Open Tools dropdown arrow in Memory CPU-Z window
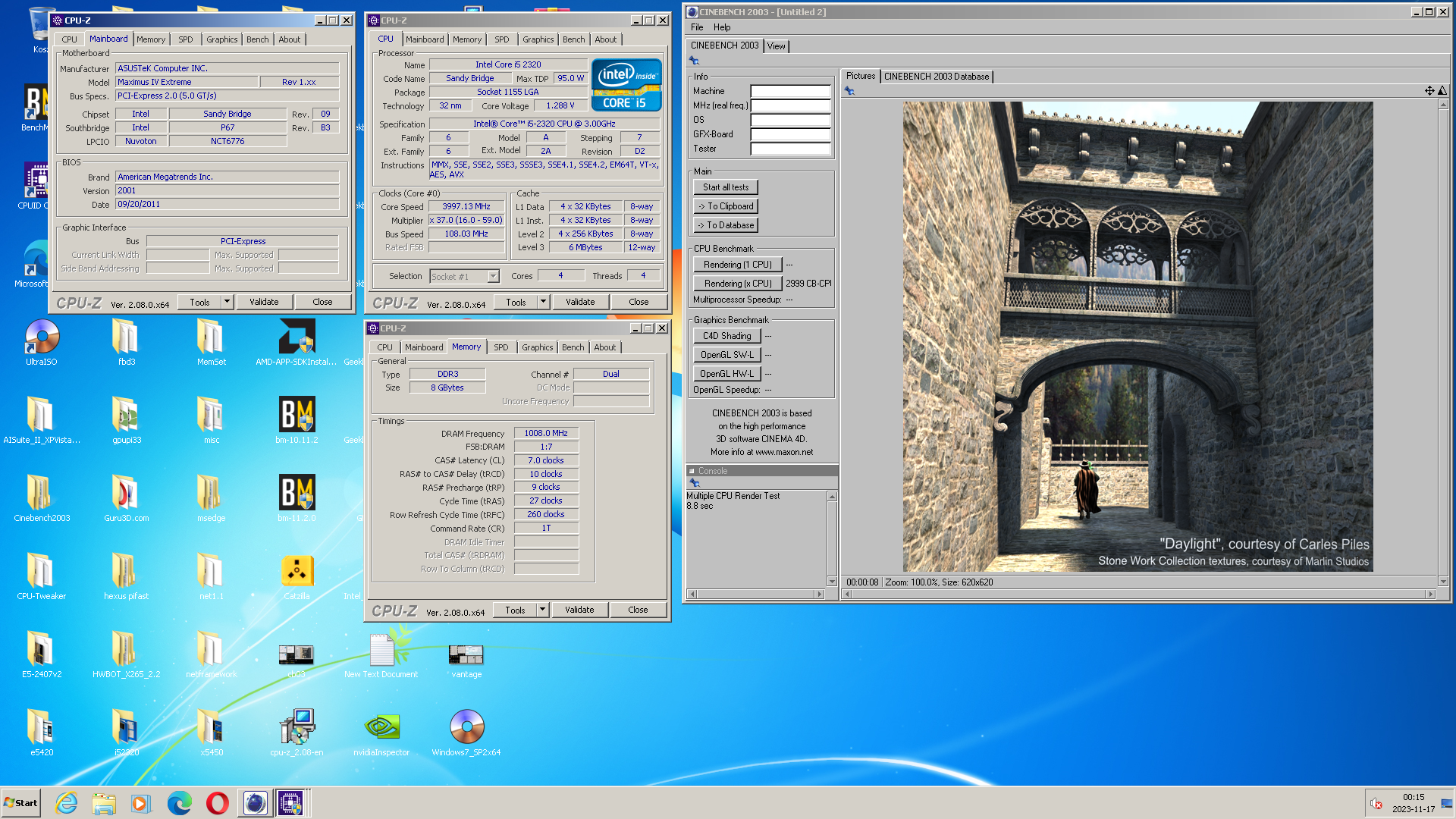The image size is (1456, 819). 542,610
